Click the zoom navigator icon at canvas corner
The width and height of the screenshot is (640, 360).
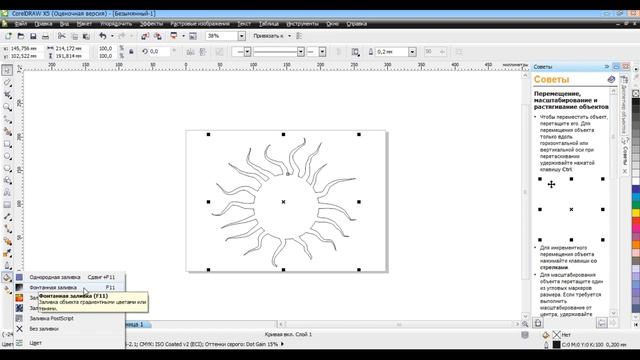[525, 324]
